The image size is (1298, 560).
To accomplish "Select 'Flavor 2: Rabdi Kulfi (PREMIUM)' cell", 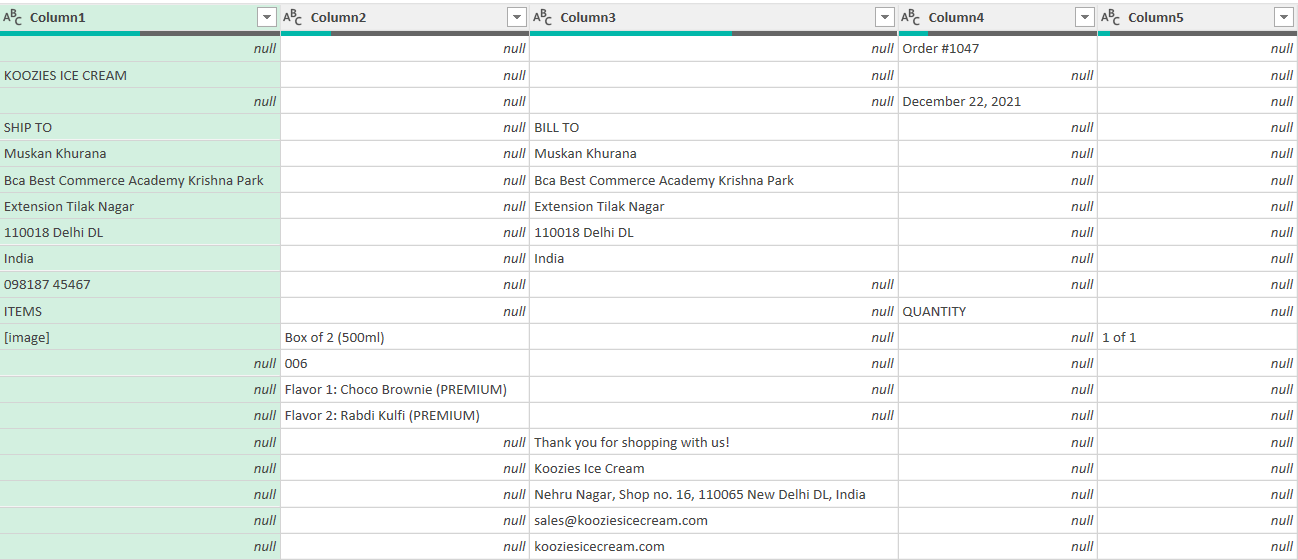I will pos(405,415).
